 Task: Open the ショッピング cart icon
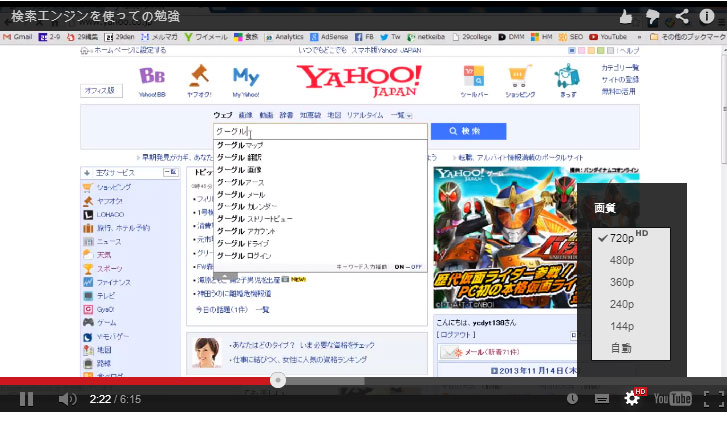[x=520, y=81]
